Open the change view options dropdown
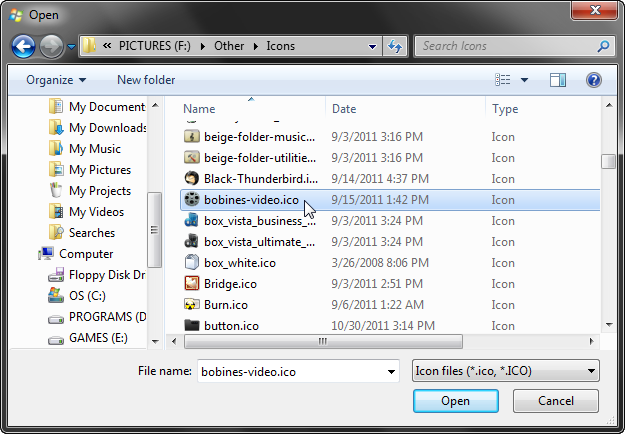Viewport: 625px width, 434px height. click(523, 80)
